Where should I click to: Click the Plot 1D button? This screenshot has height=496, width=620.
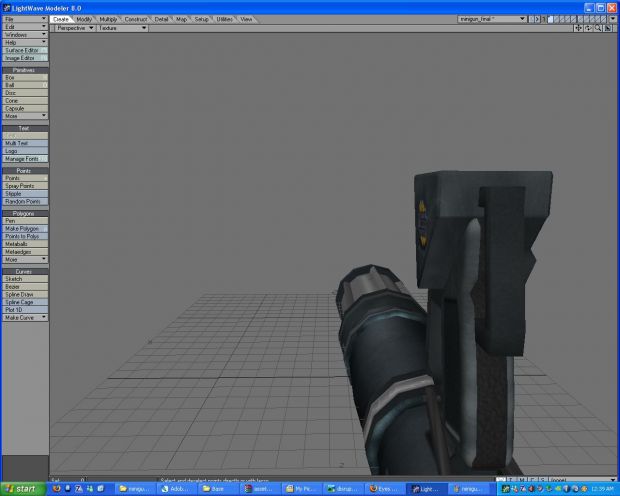point(25,310)
